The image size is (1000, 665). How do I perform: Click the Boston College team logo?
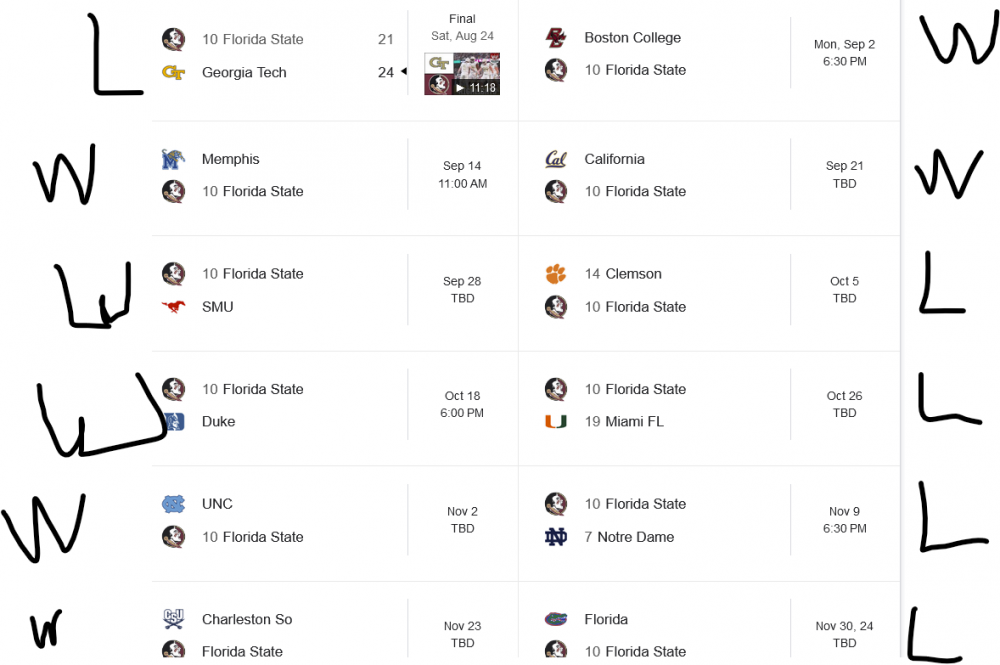click(556, 38)
